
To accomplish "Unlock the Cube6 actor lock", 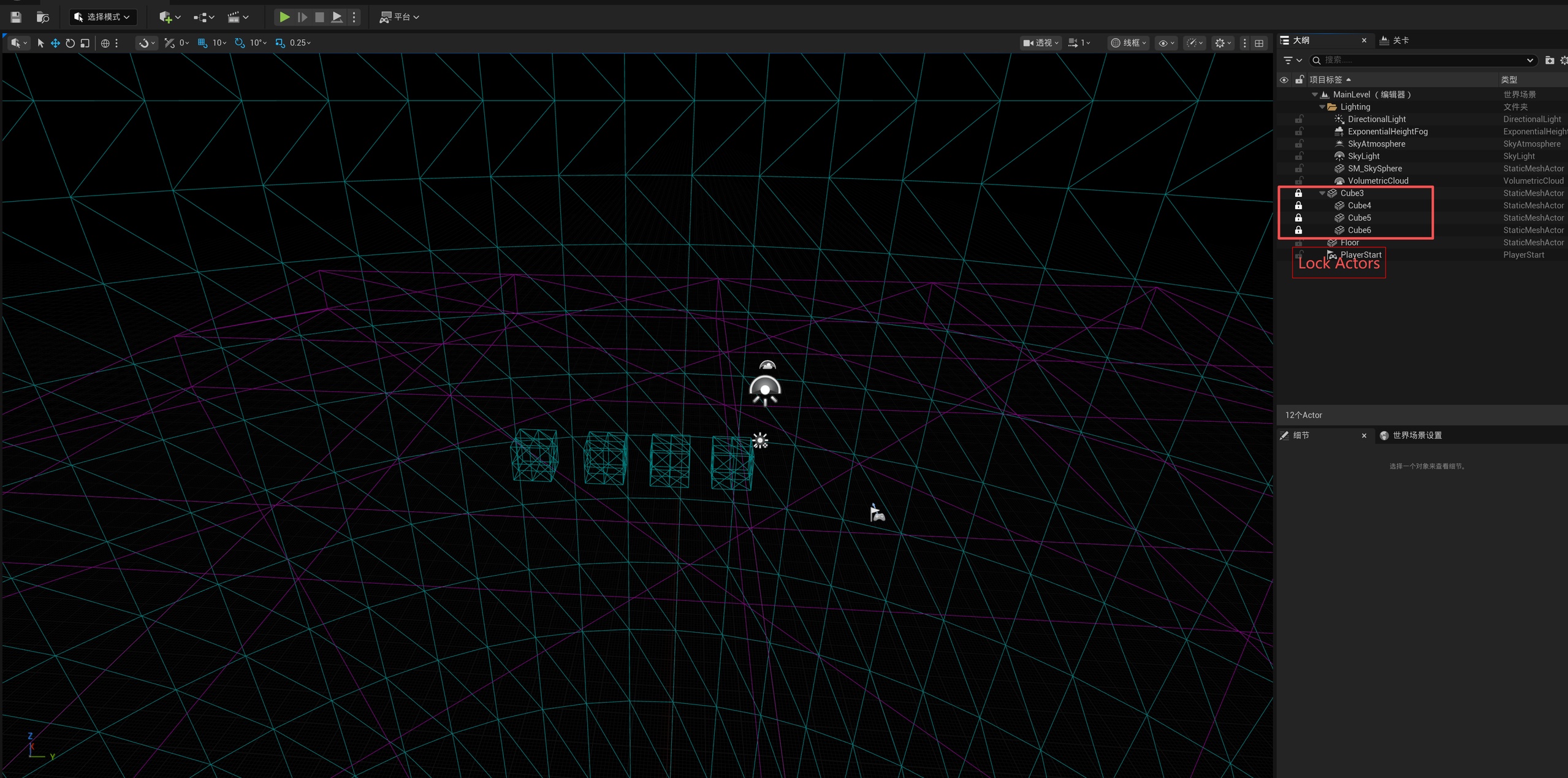I will [1298, 230].
